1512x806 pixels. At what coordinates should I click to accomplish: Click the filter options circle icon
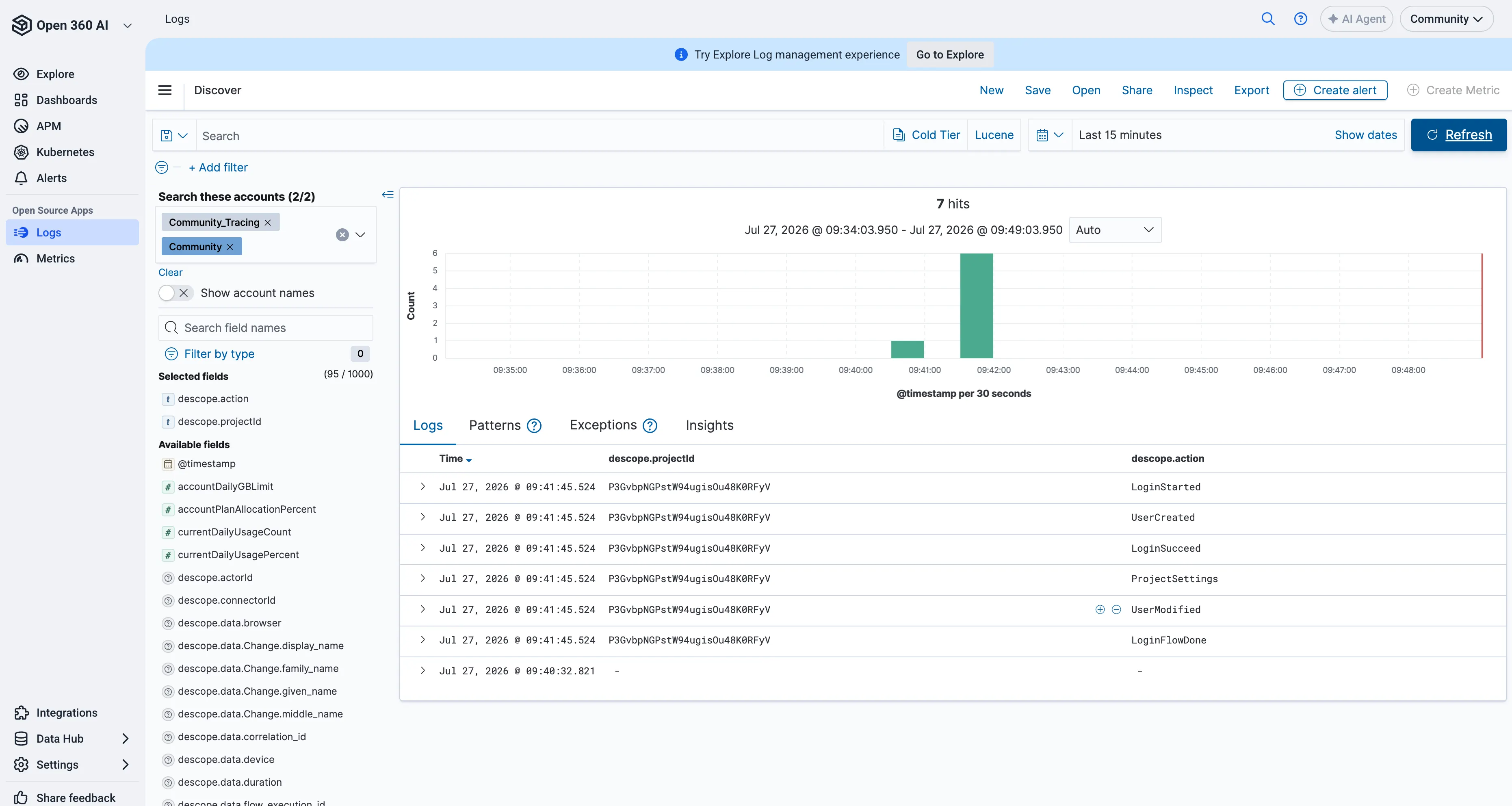[161, 167]
